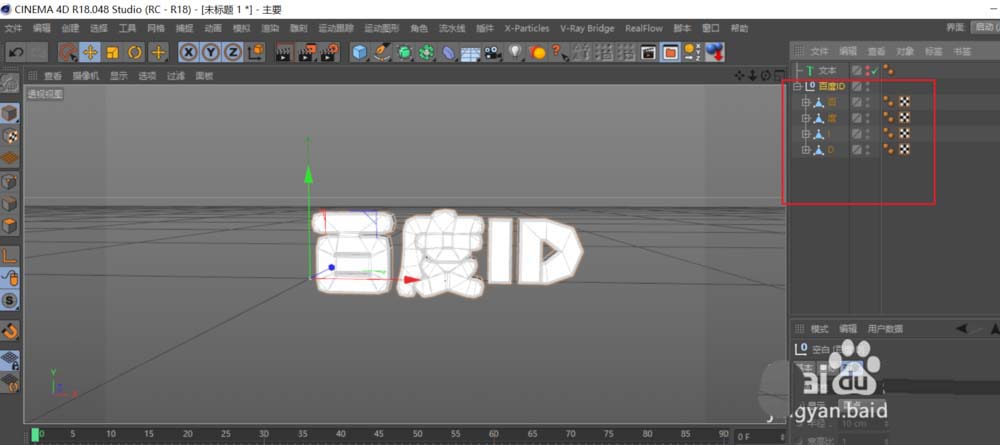
Task: Add a Cube primitive object
Action: [x=360, y=52]
